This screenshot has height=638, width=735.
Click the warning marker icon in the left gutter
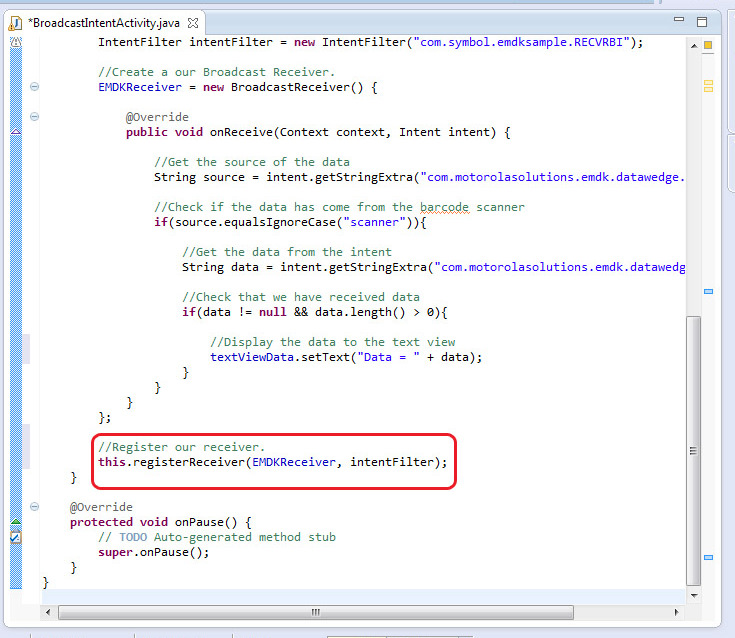[15, 42]
